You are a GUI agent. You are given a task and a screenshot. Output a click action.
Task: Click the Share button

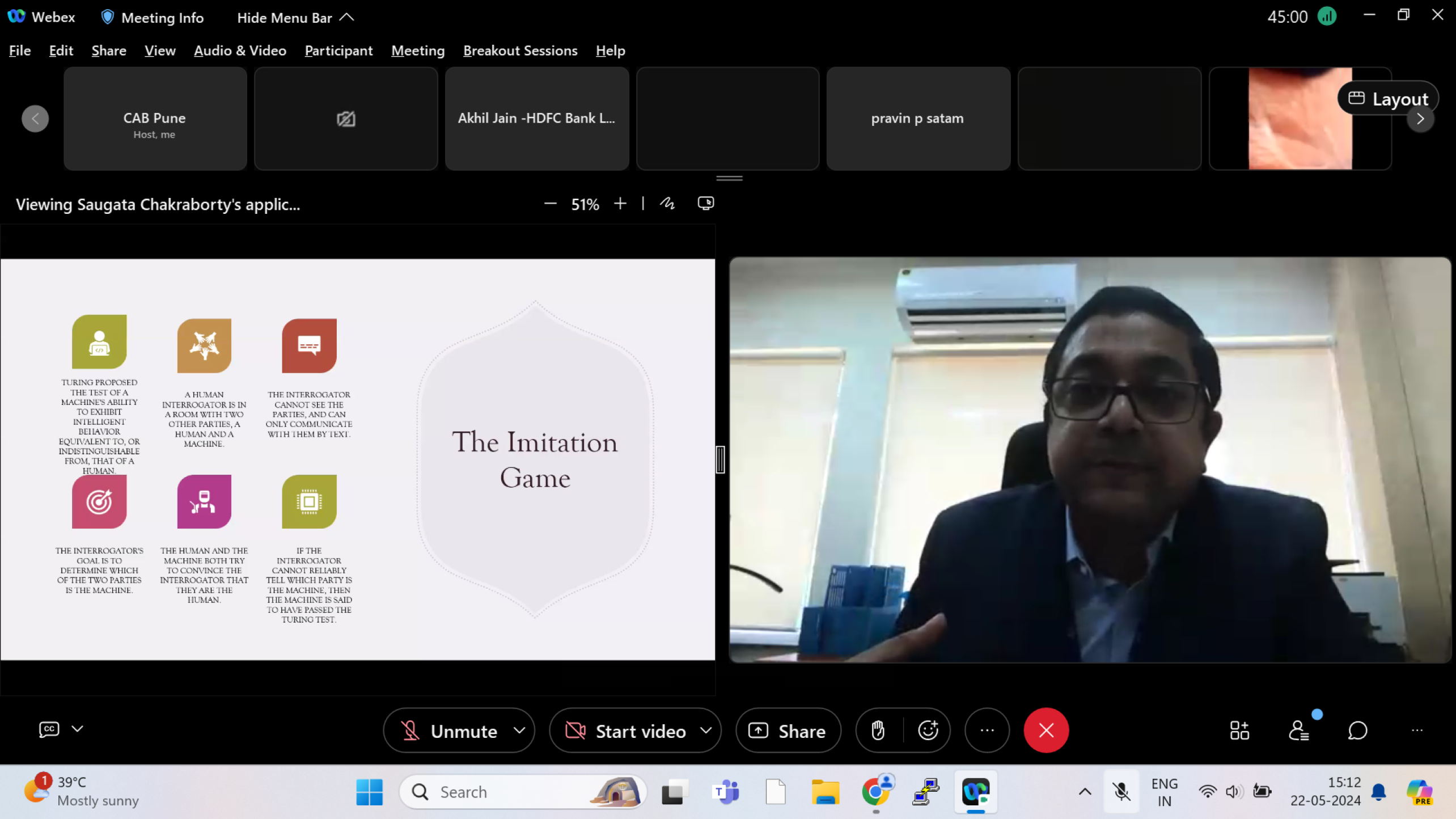788,731
